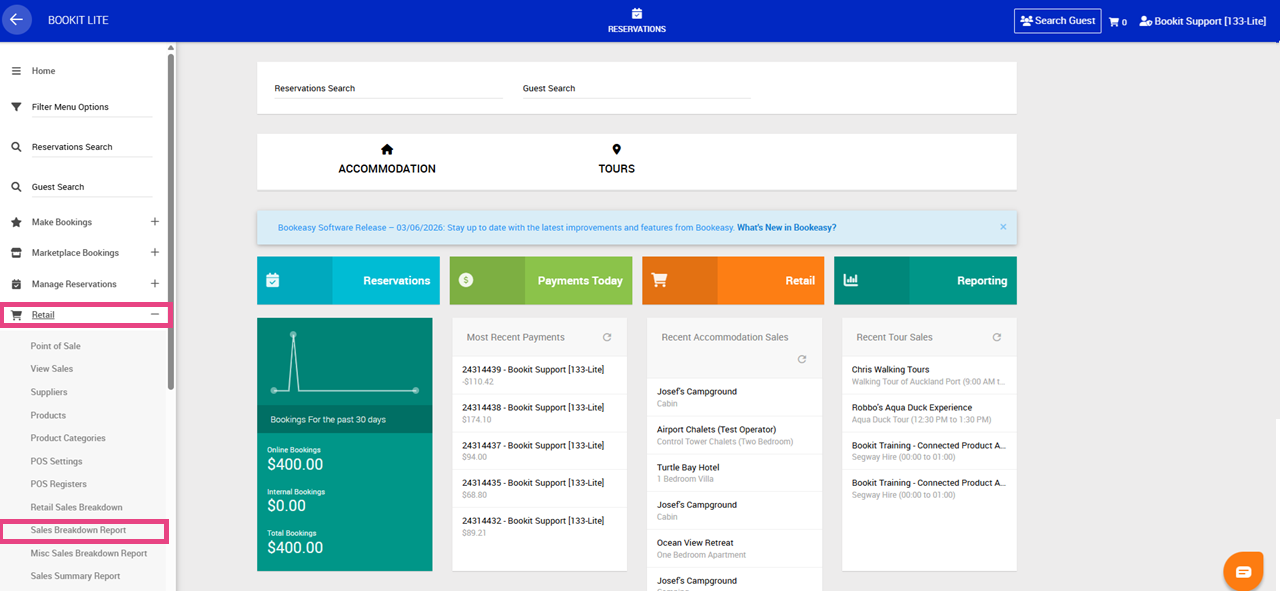This screenshot has height=591, width=1280.
Task: Open the chat support widget
Action: (x=1243, y=571)
